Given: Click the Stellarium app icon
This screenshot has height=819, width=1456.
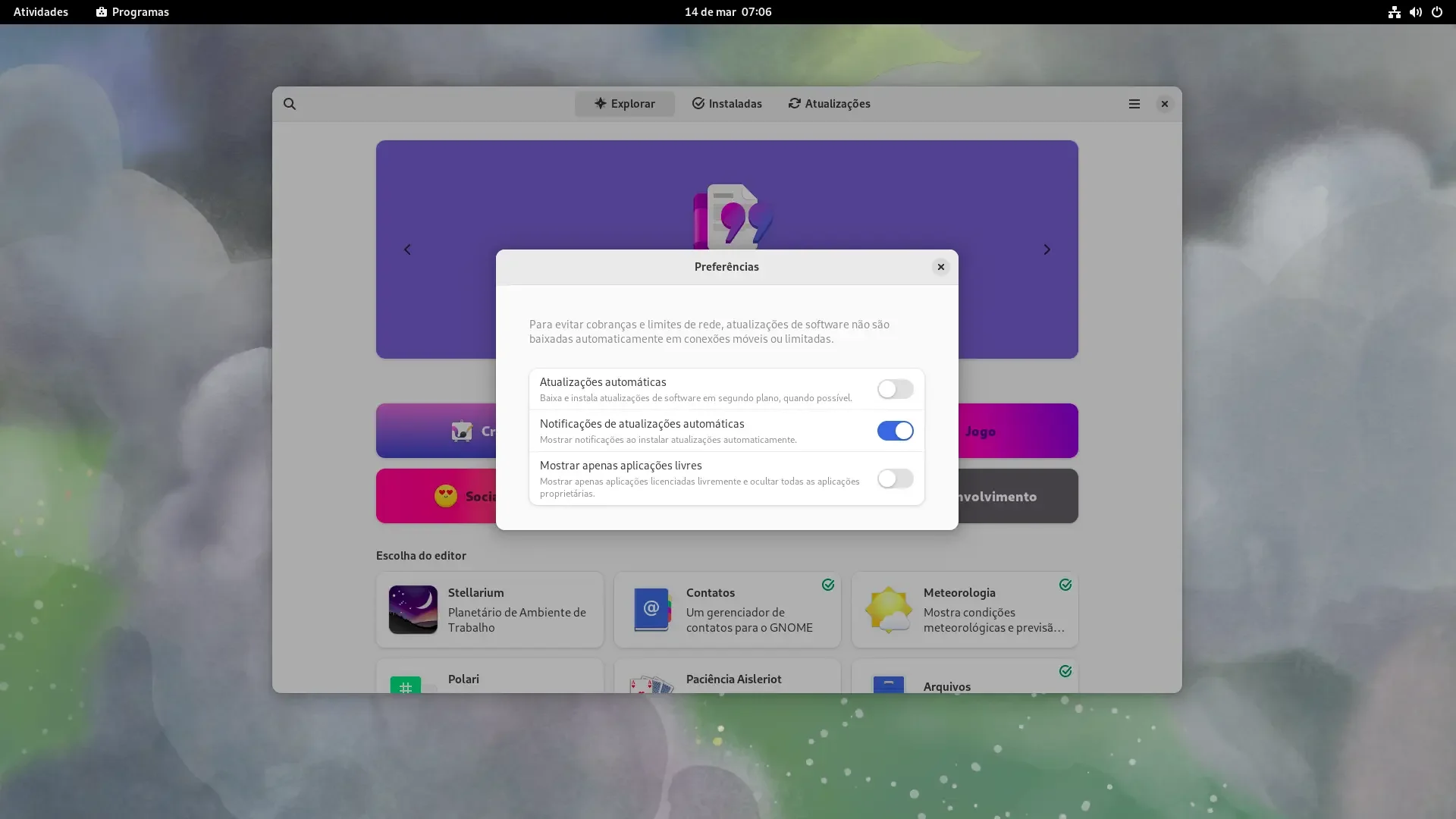Looking at the screenshot, I should 413,610.
